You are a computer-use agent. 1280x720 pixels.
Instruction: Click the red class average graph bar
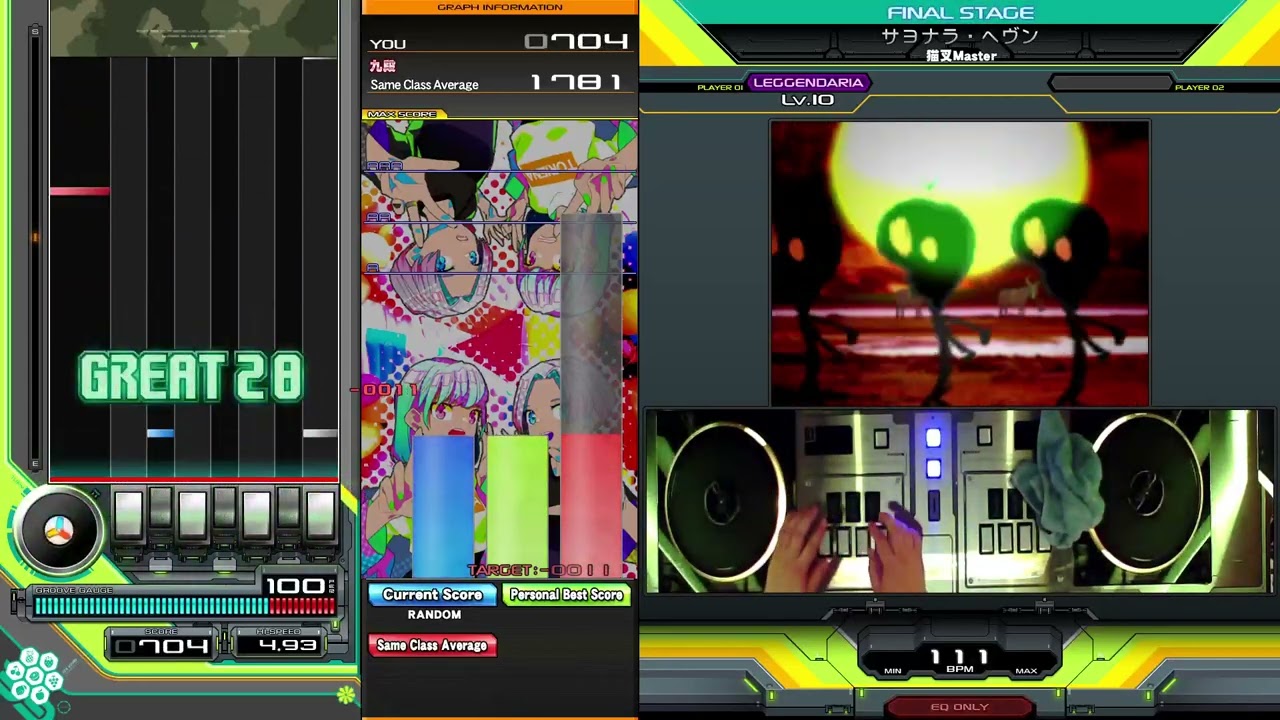(591, 506)
